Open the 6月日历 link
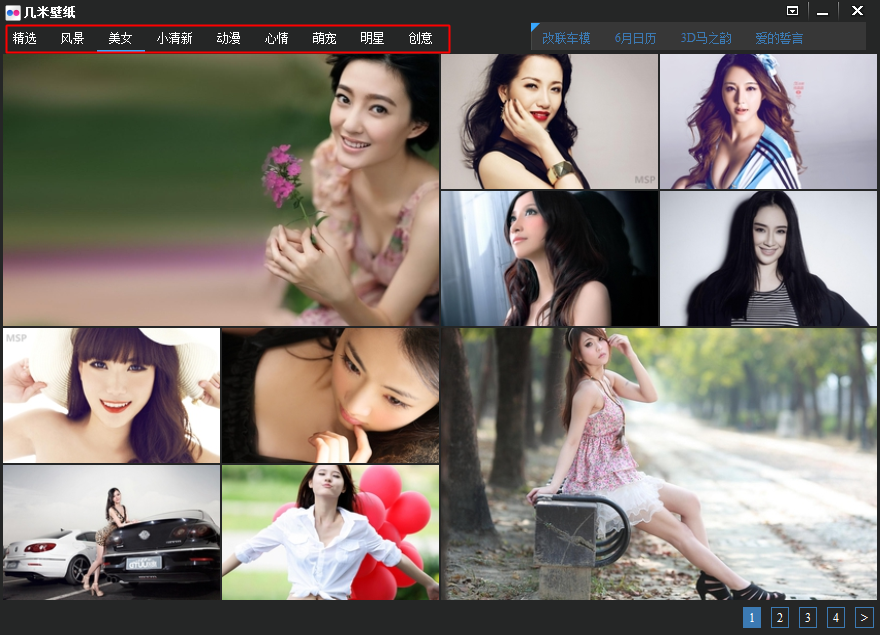880x635 pixels. (635, 38)
